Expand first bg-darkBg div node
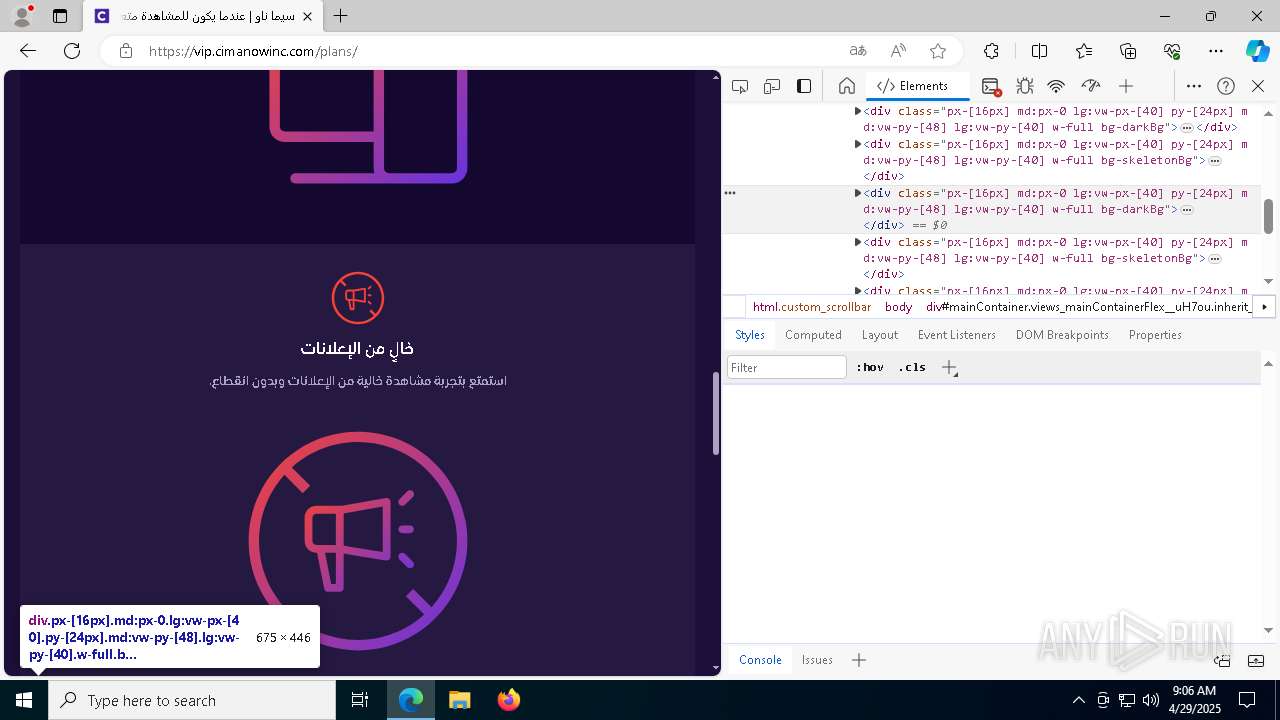Image resolution: width=1280 pixels, height=720 pixels. point(858,111)
